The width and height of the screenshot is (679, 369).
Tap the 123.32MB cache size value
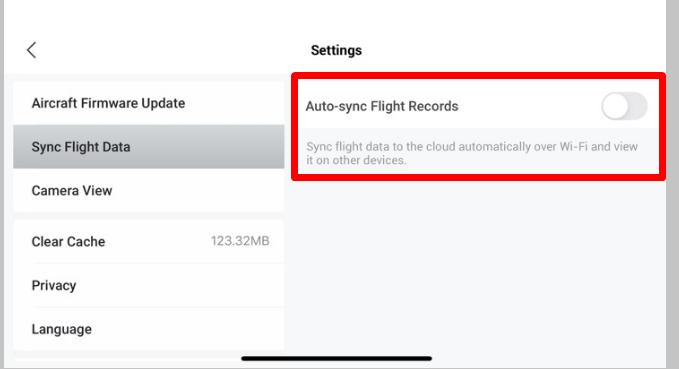(x=240, y=241)
